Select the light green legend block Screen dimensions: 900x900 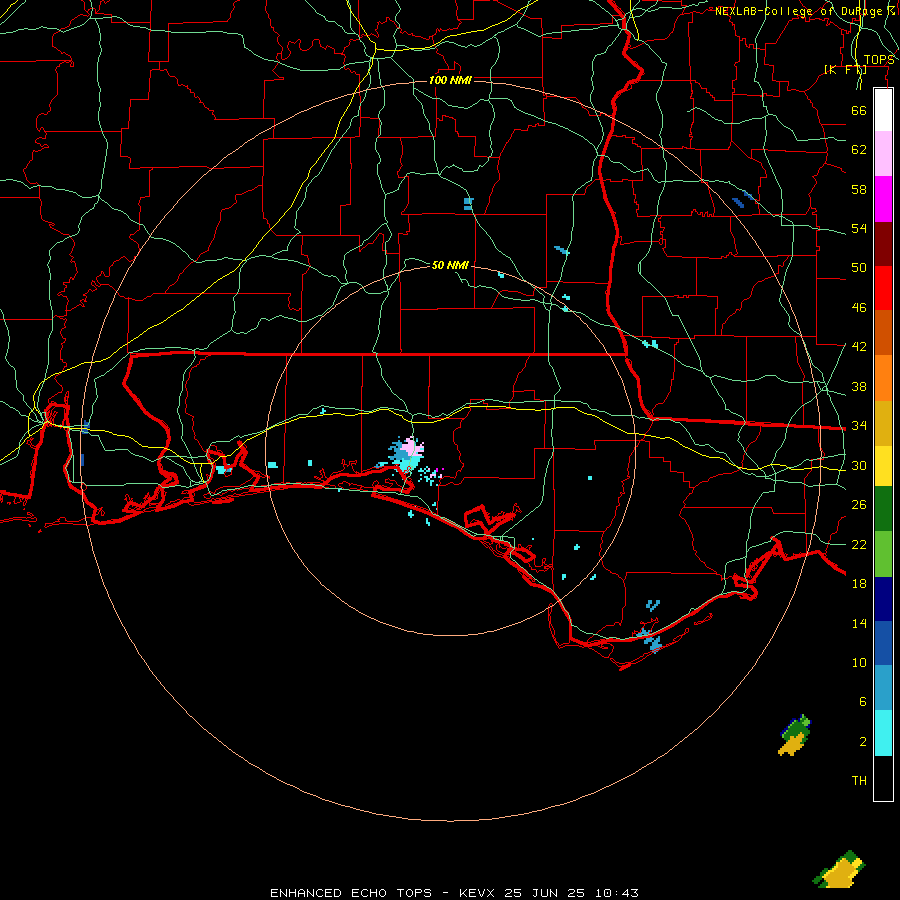883,554
